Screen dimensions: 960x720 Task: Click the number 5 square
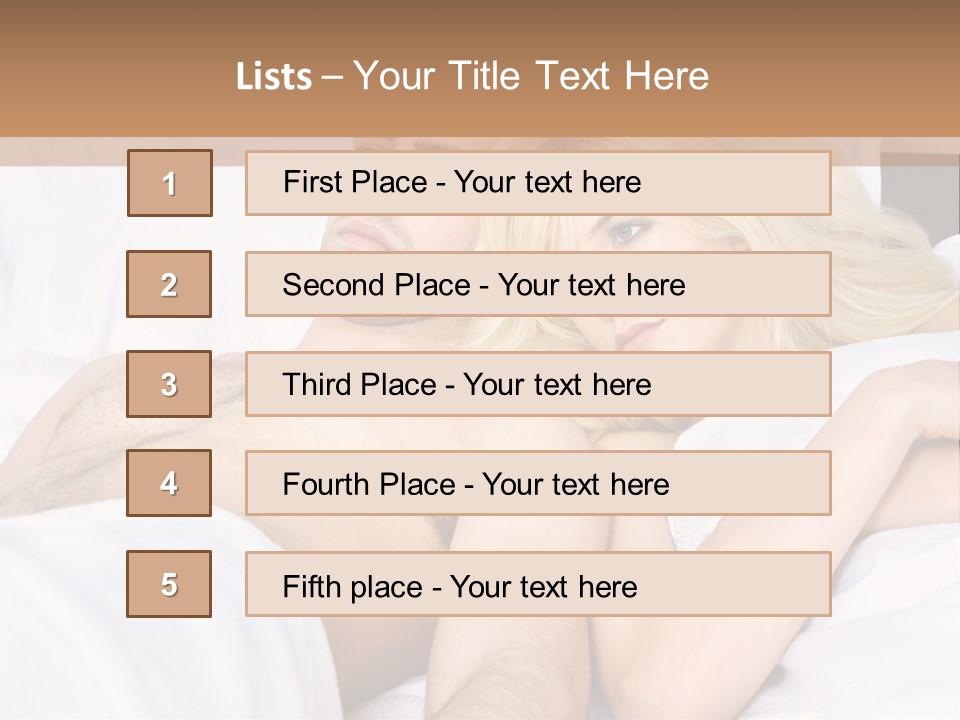click(x=169, y=584)
